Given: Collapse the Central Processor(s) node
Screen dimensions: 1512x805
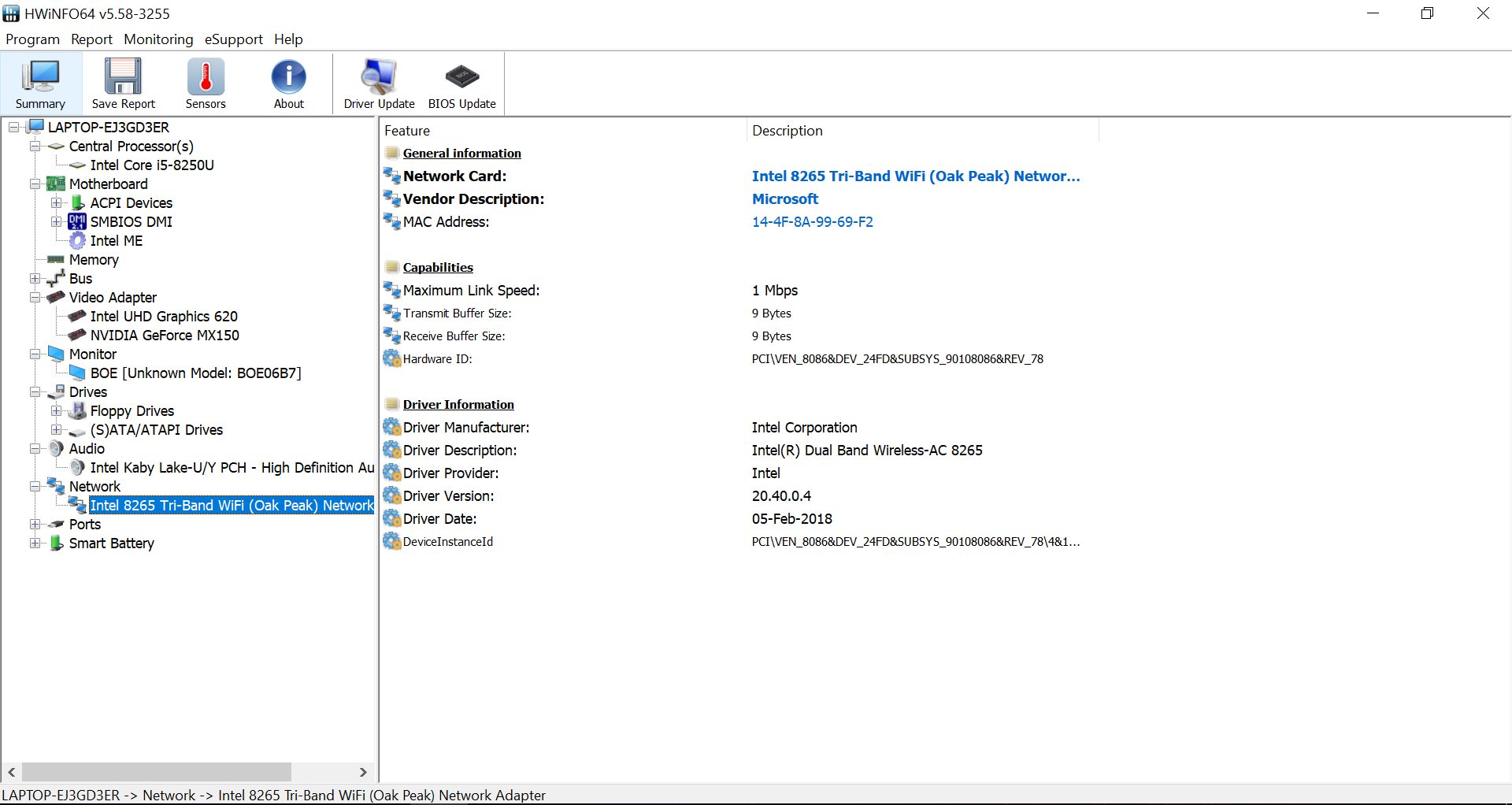Looking at the screenshot, I should tap(35, 146).
